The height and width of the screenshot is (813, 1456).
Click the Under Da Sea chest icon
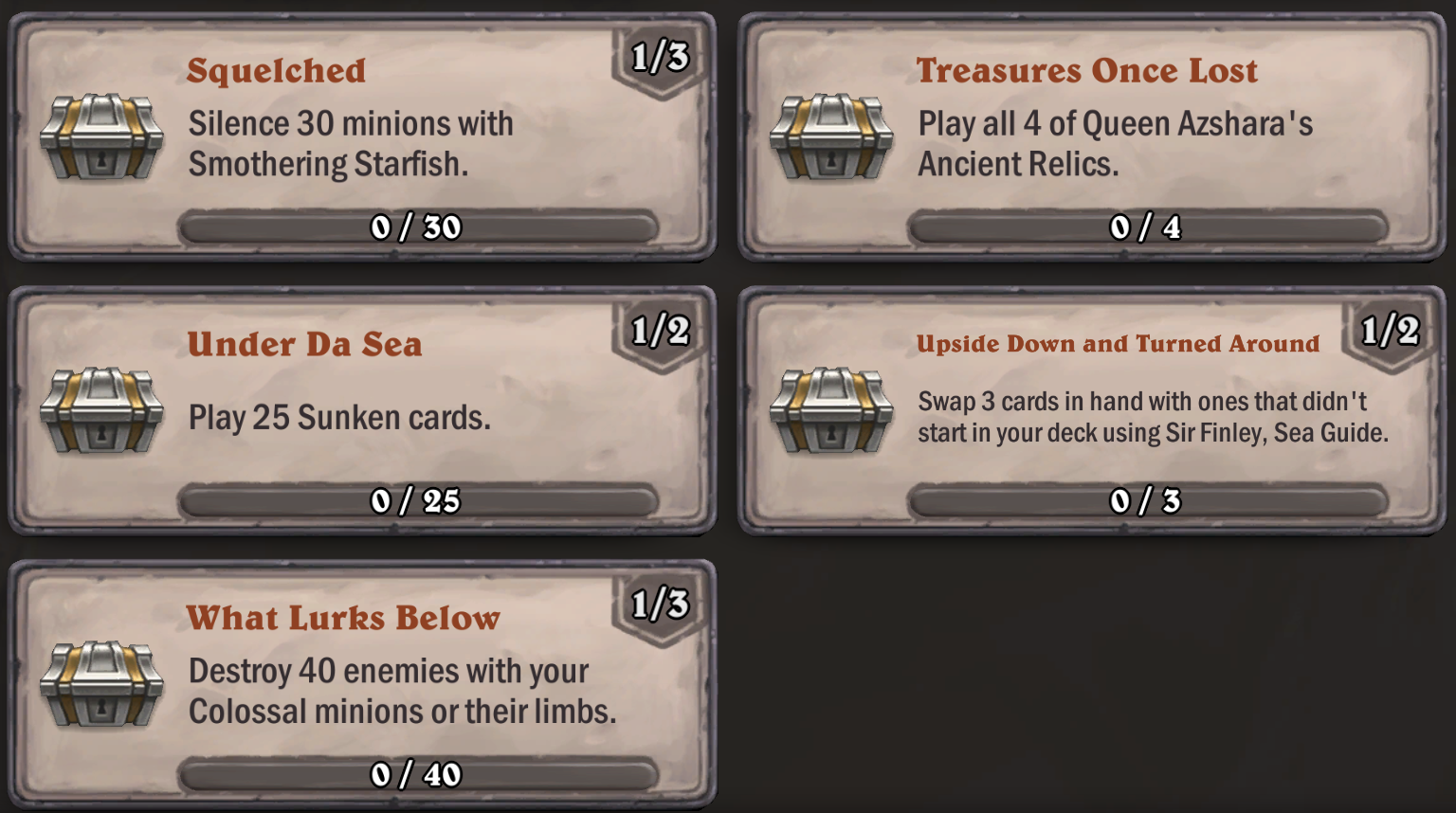tap(101, 410)
